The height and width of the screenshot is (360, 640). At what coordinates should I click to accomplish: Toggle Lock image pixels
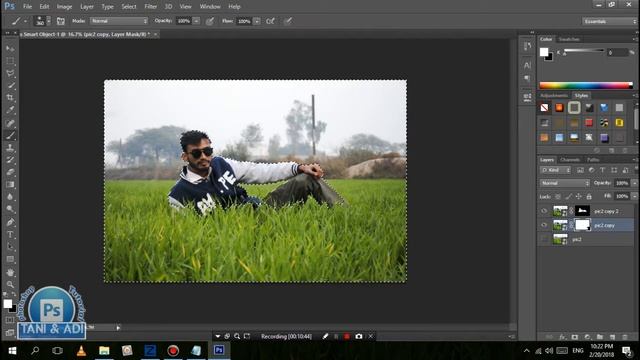click(x=569, y=196)
